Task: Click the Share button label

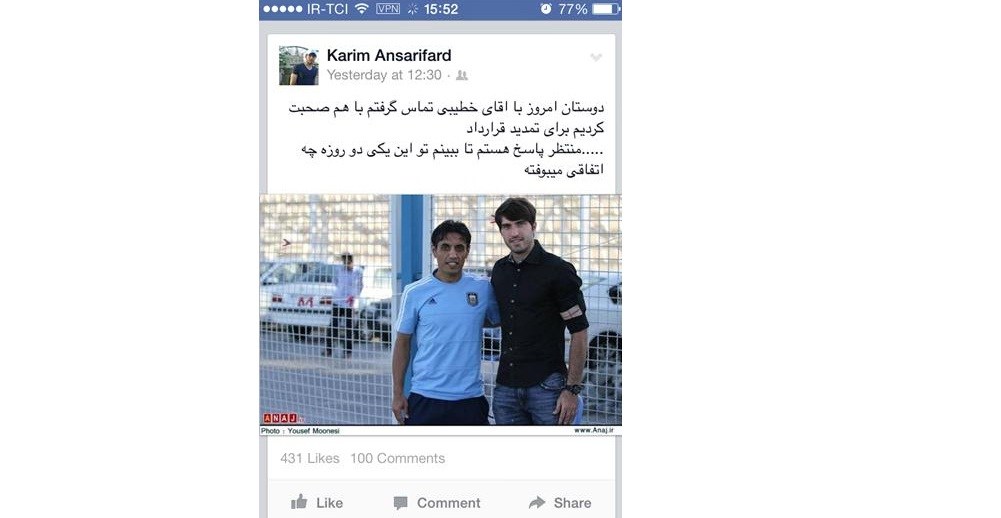Action: point(573,503)
